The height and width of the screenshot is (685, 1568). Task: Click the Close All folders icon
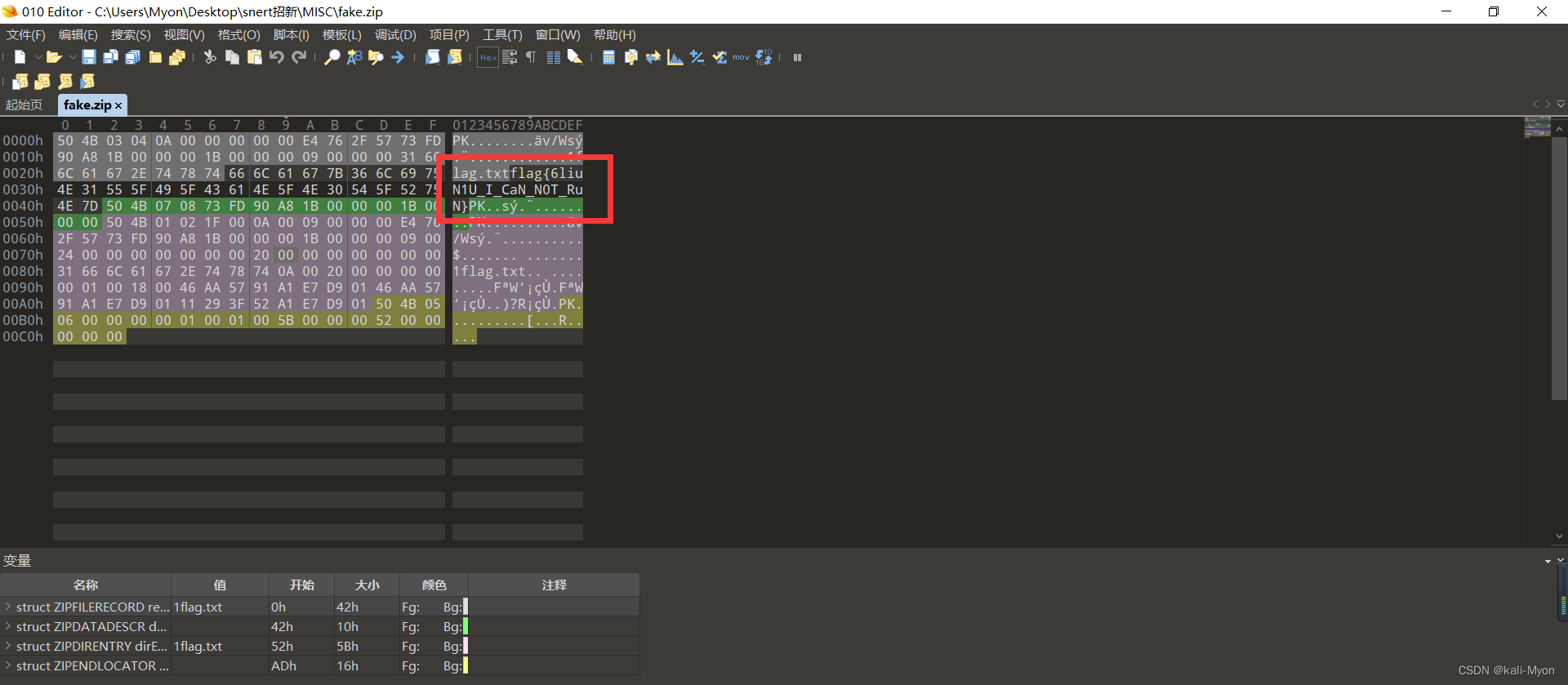pyautogui.click(x=177, y=57)
